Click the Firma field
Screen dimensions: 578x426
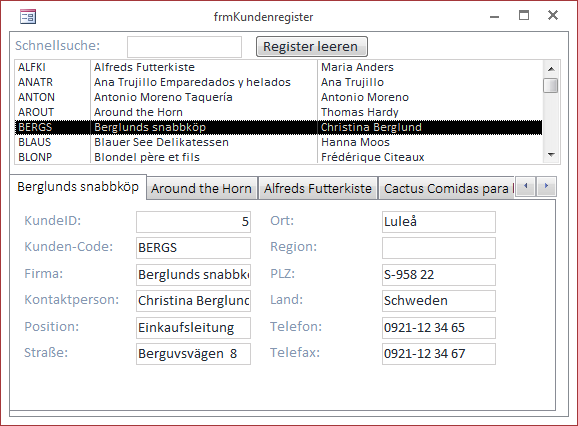point(194,275)
